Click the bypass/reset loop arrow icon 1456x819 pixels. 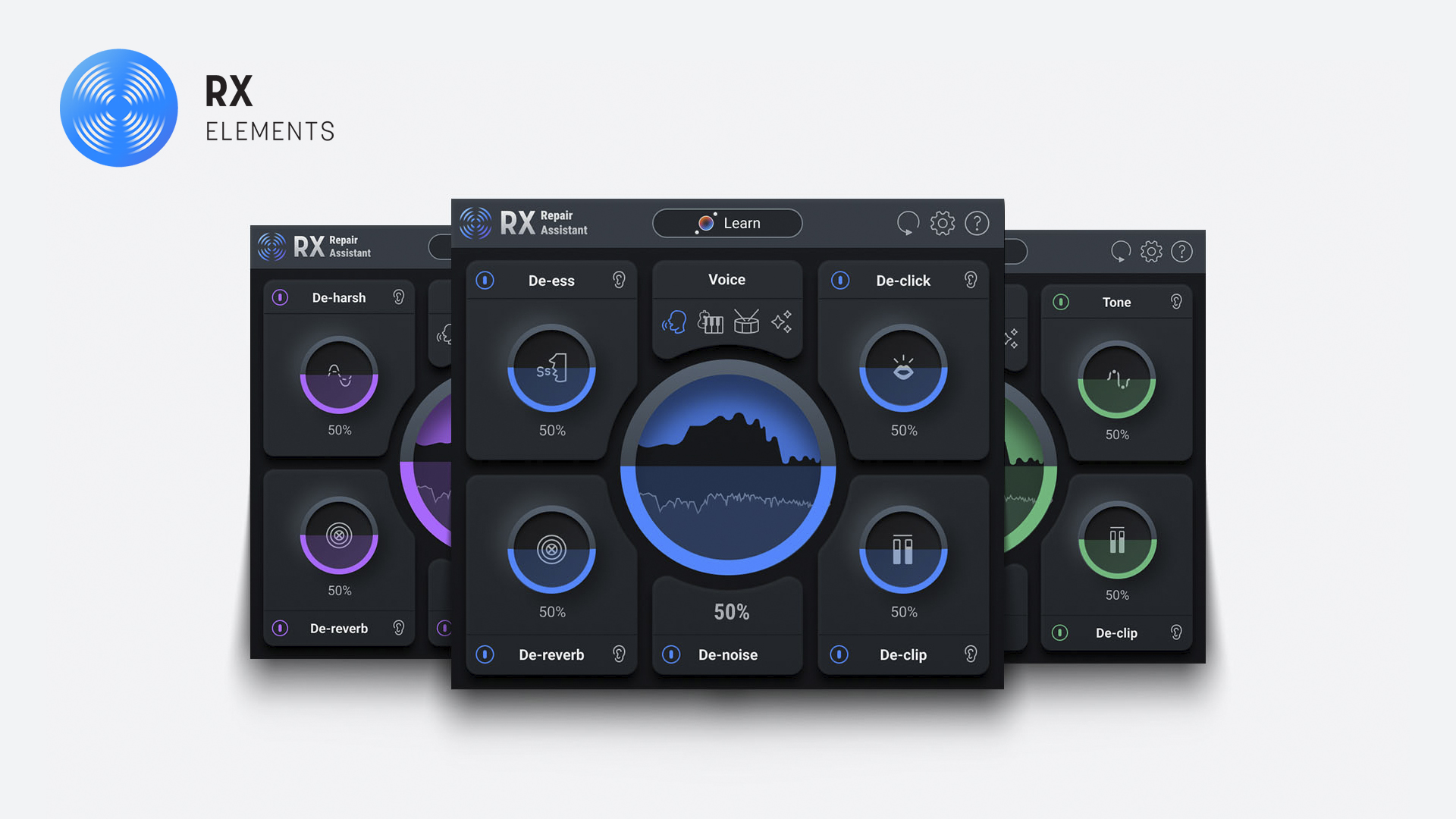coord(908,224)
